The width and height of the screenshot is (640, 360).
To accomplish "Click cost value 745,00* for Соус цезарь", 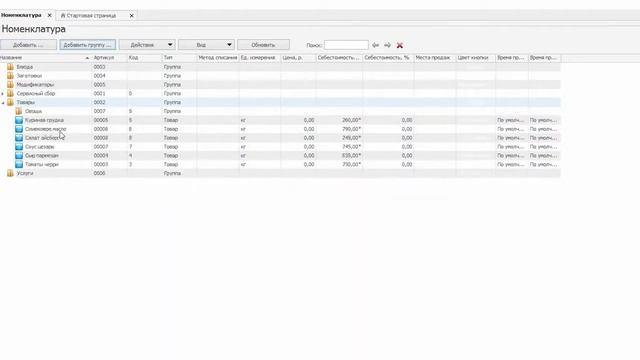I will tap(351, 147).
